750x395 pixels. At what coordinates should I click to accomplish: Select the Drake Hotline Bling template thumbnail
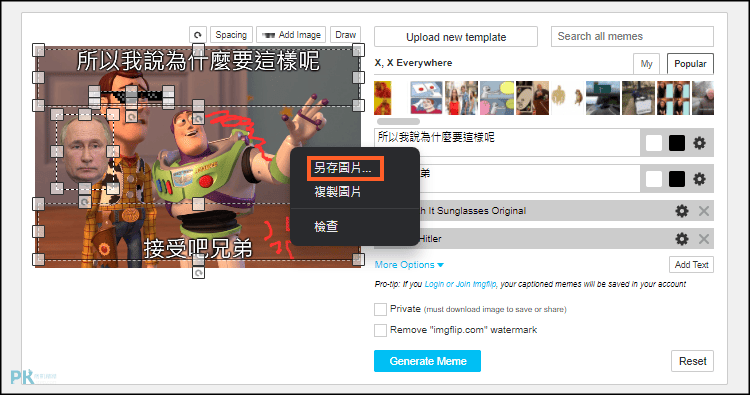(x=383, y=98)
